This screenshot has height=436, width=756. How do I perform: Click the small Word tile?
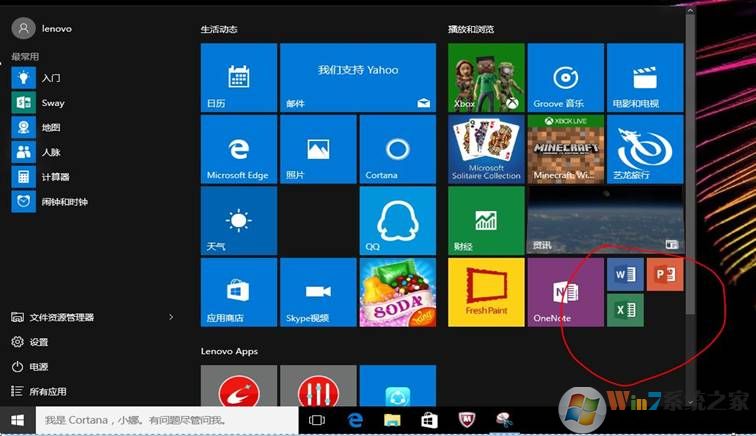624,274
